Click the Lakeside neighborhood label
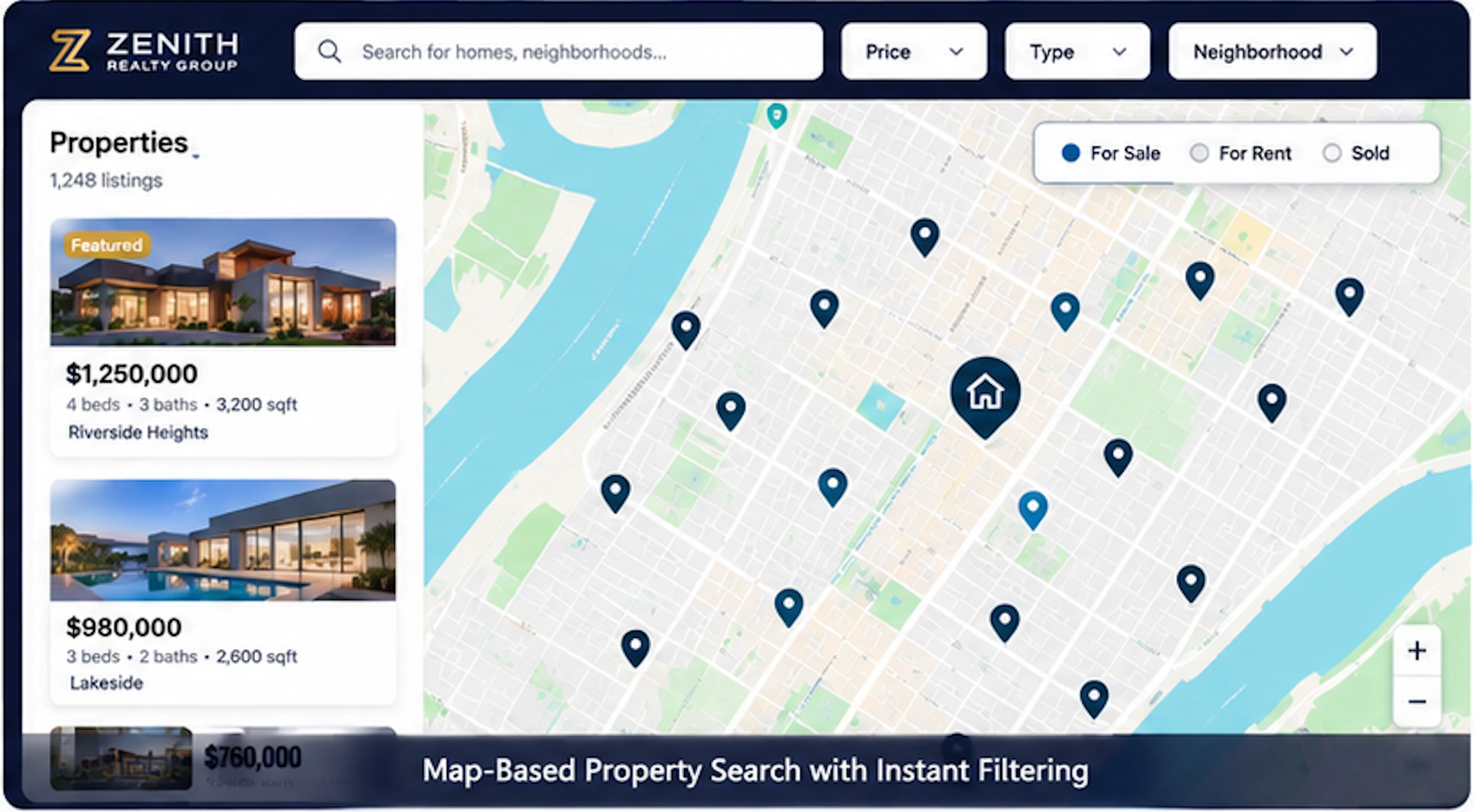1474x812 pixels. pyautogui.click(x=107, y=683)
